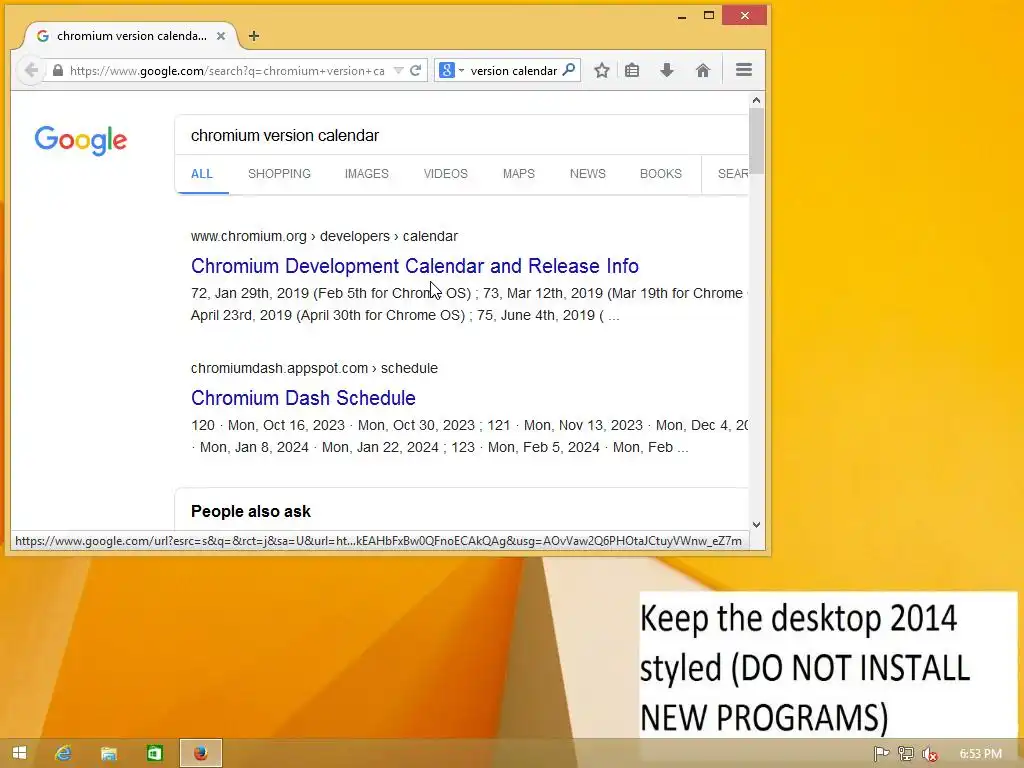This screenshot has height=768, width=1024.
Task: Click the scrollbar down arrow
Action: tap(756, 524)
